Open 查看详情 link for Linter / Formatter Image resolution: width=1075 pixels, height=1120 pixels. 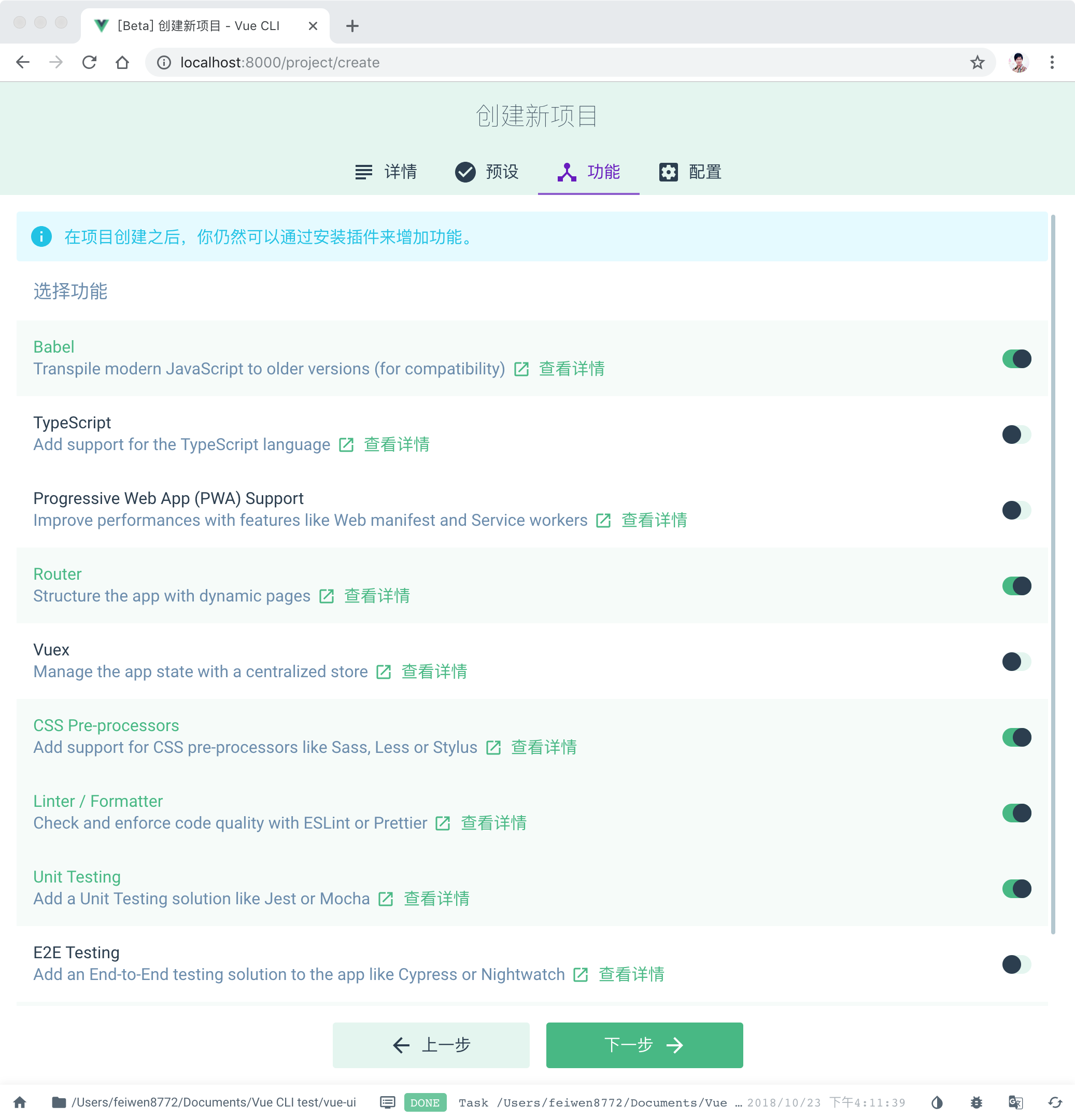[493, 823]
